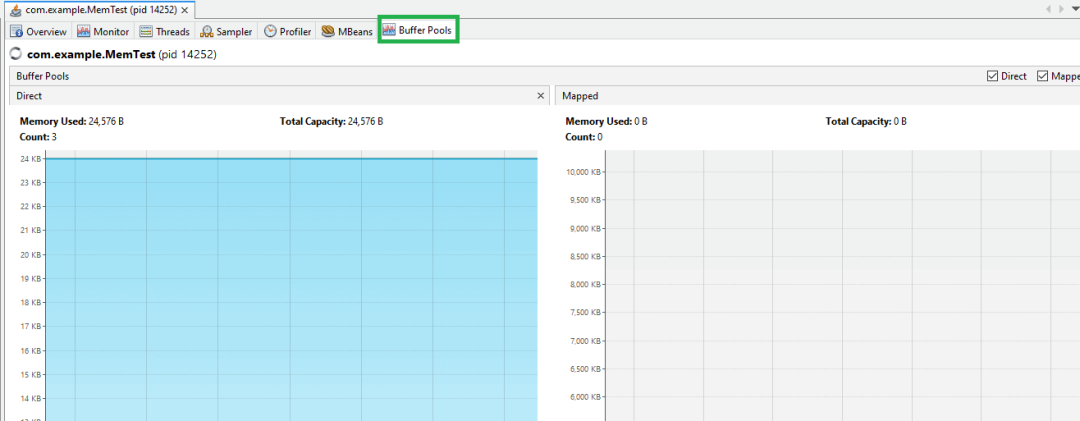Viewport: 1080px width, 421px height.
Task: Click the Sampler tab icon
Action: [x=207, y=32]
